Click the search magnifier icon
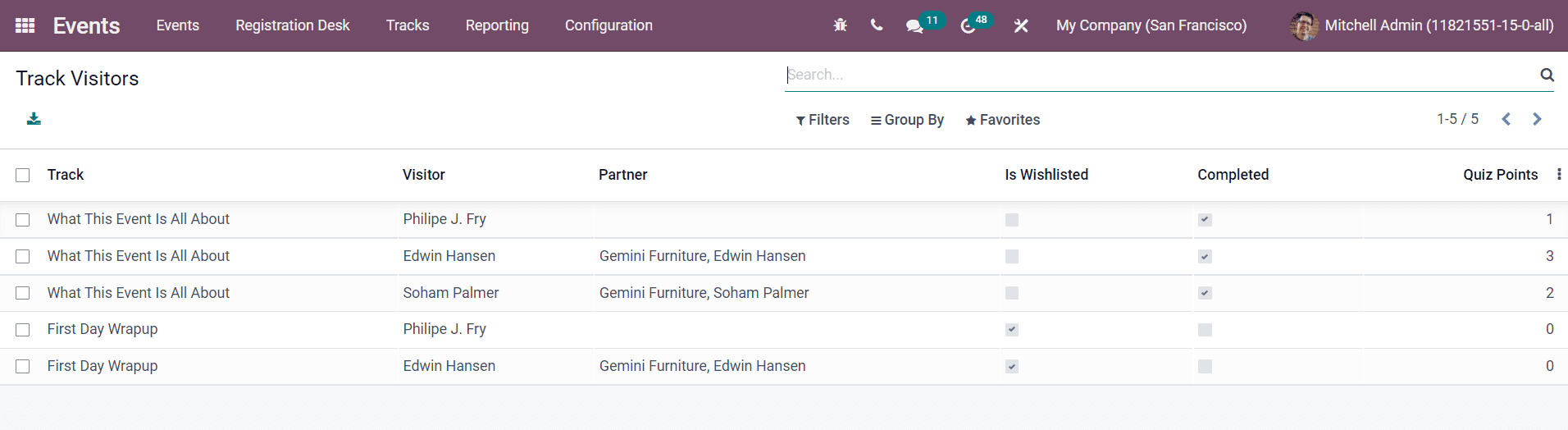This screenshot has width=1568, height=430. tap(1547, 75)
